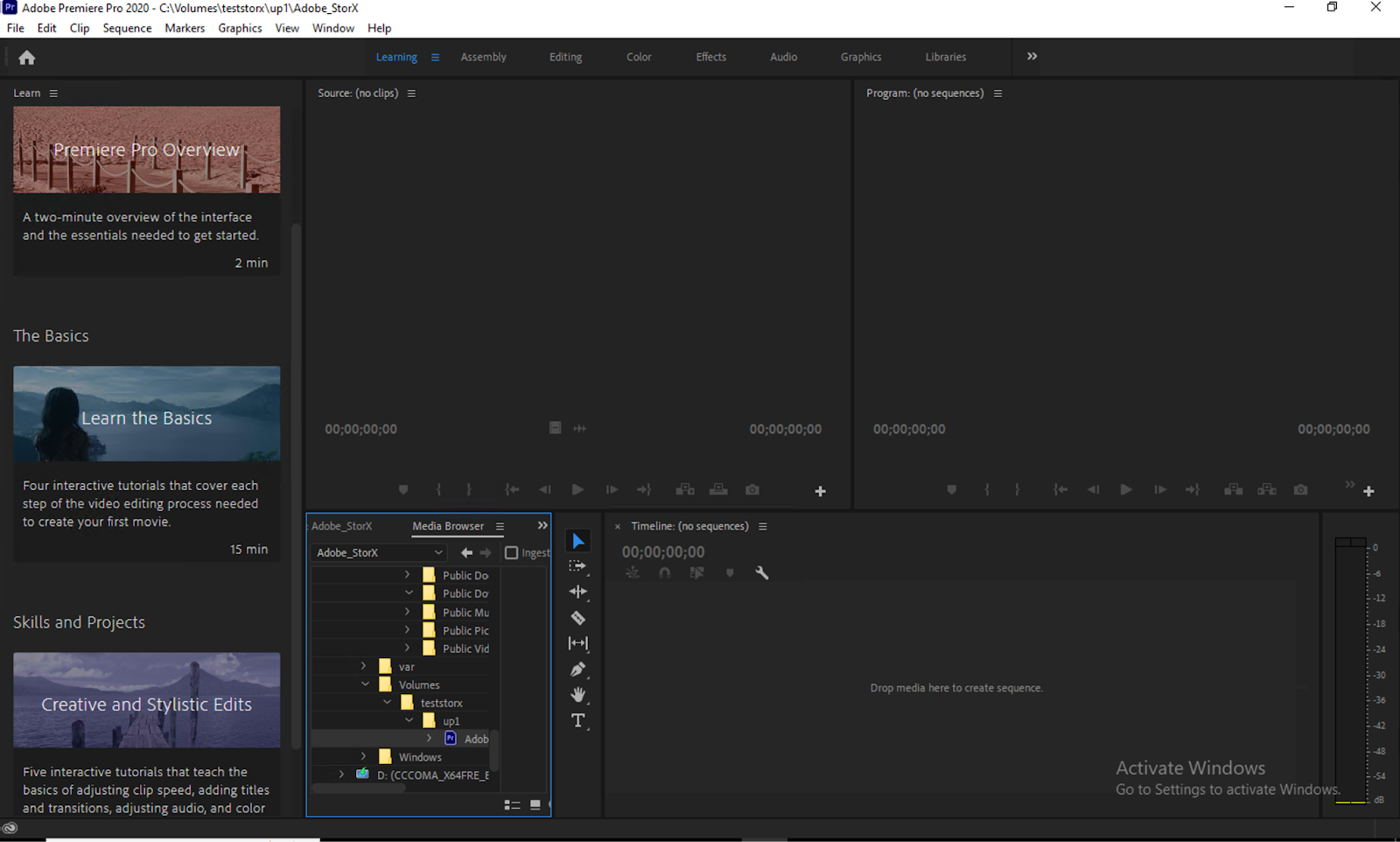Screen dimensions: 1400x842
Task: Switch to the Color workspace
Action: click(x=639, y=57)
